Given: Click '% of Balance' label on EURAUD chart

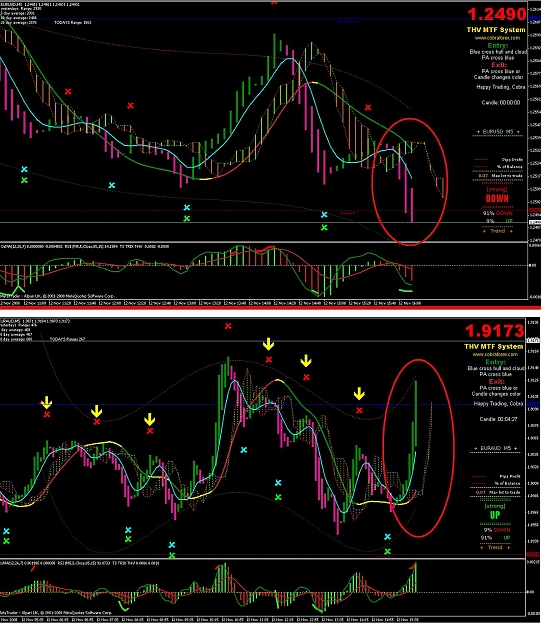Looking at the screenshot, I should click(508, 483).
